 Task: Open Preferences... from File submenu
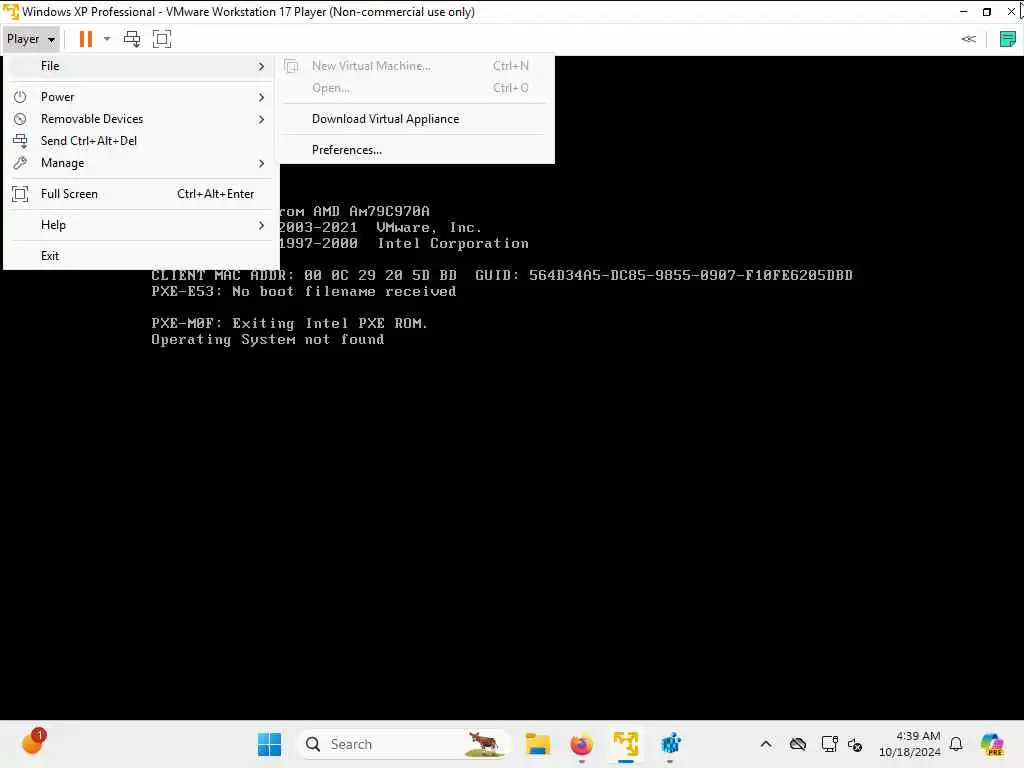pos(417,150)
